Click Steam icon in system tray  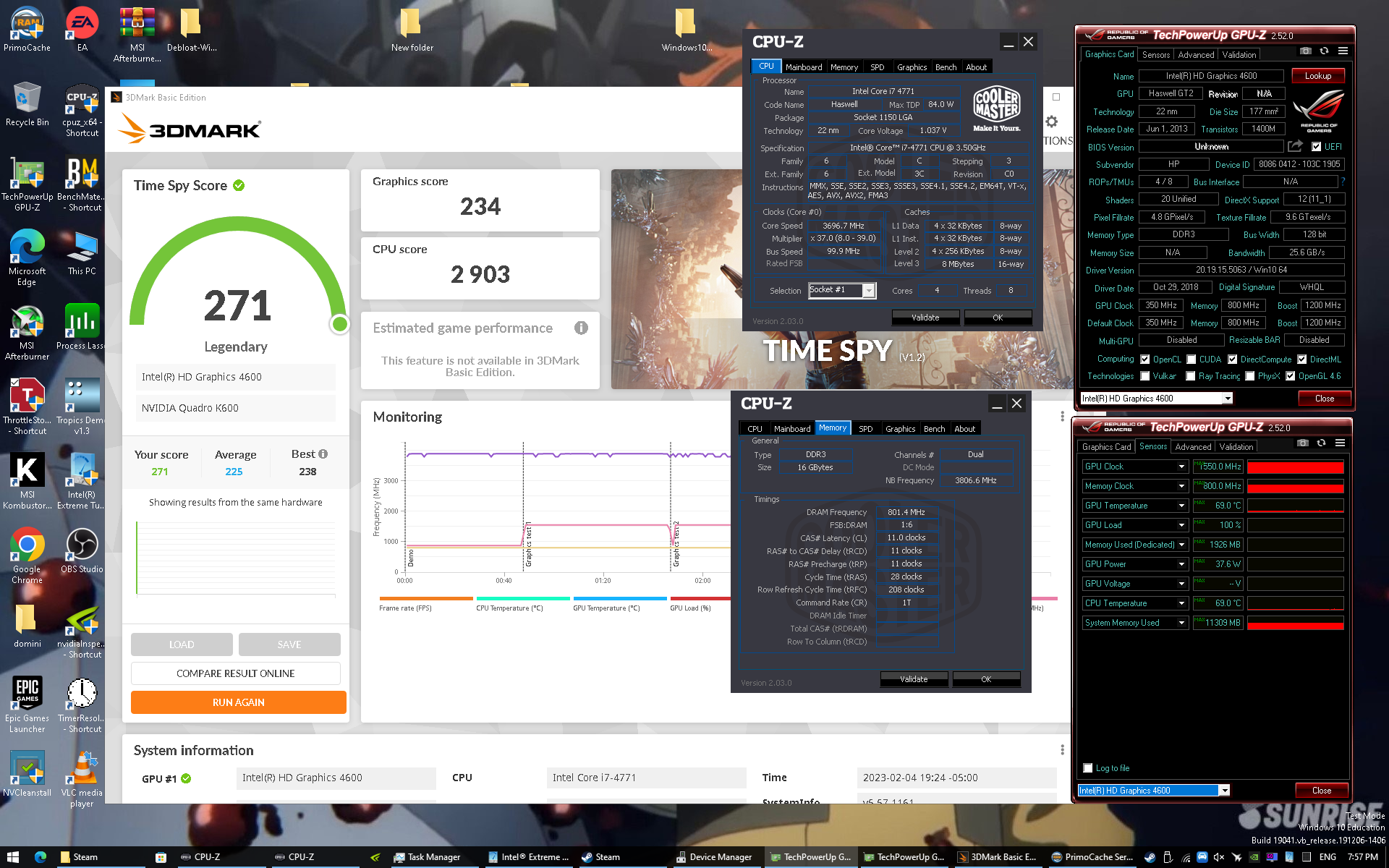[1150, 857]
